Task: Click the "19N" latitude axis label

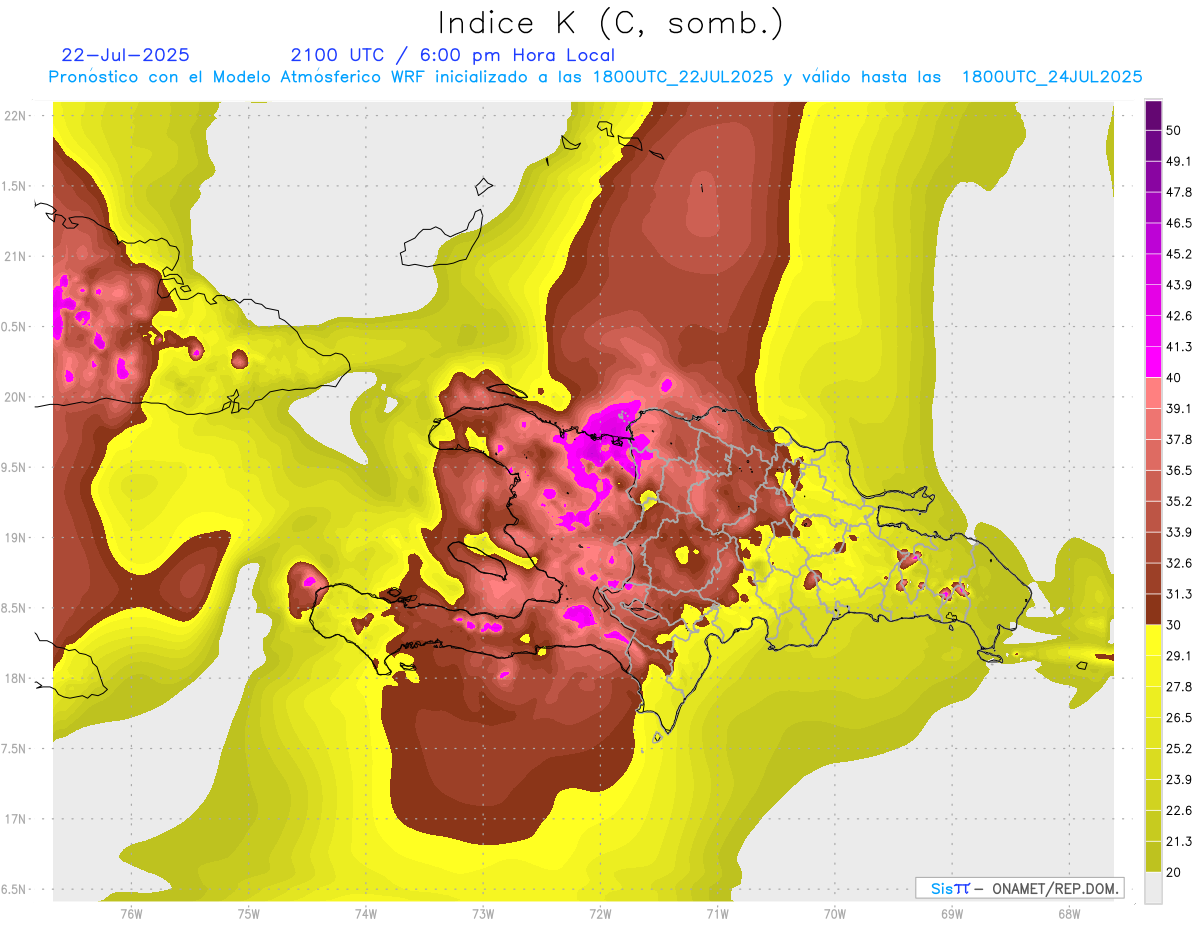Action: (15, 538)
